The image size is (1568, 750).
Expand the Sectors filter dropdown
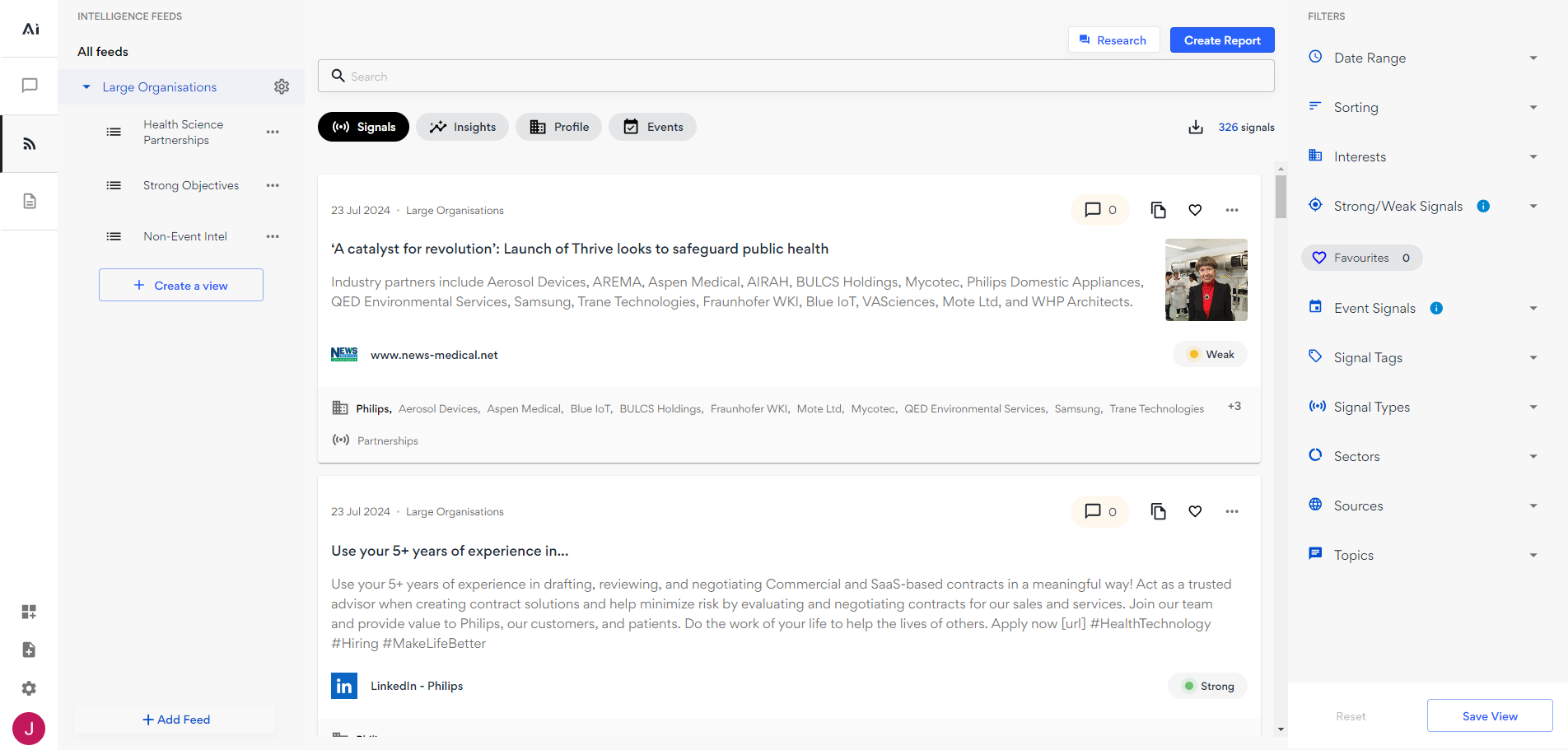1425,456
